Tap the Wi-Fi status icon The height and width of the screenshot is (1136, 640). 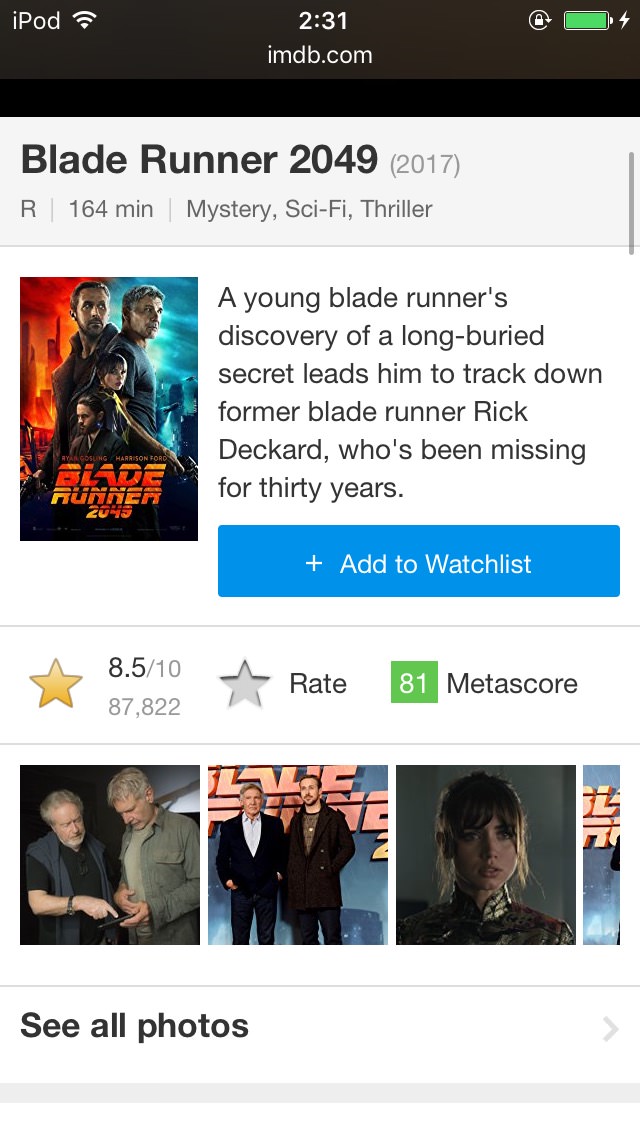click(85, 21)
